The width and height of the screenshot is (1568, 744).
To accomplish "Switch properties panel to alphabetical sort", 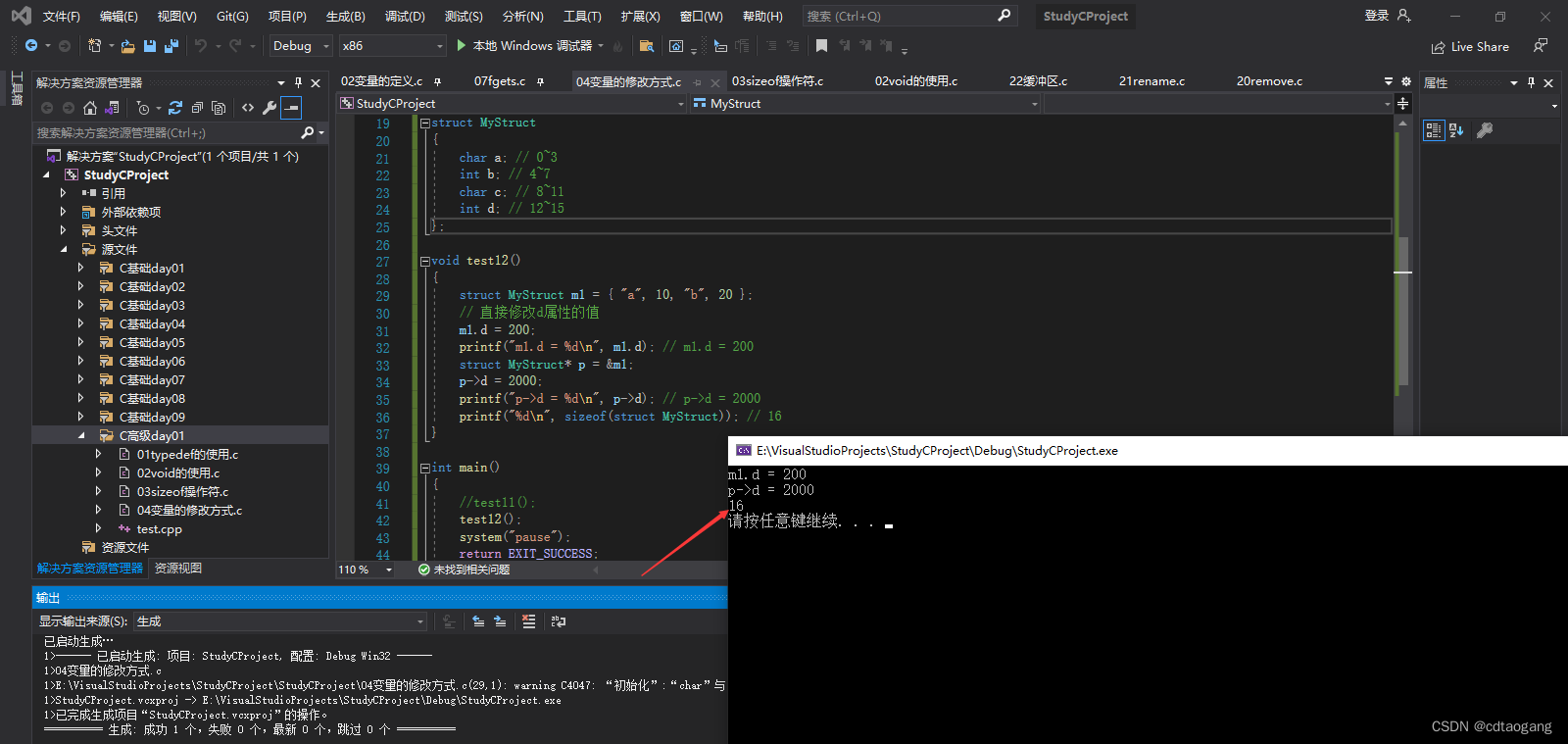I will (x=1456, y=130).
